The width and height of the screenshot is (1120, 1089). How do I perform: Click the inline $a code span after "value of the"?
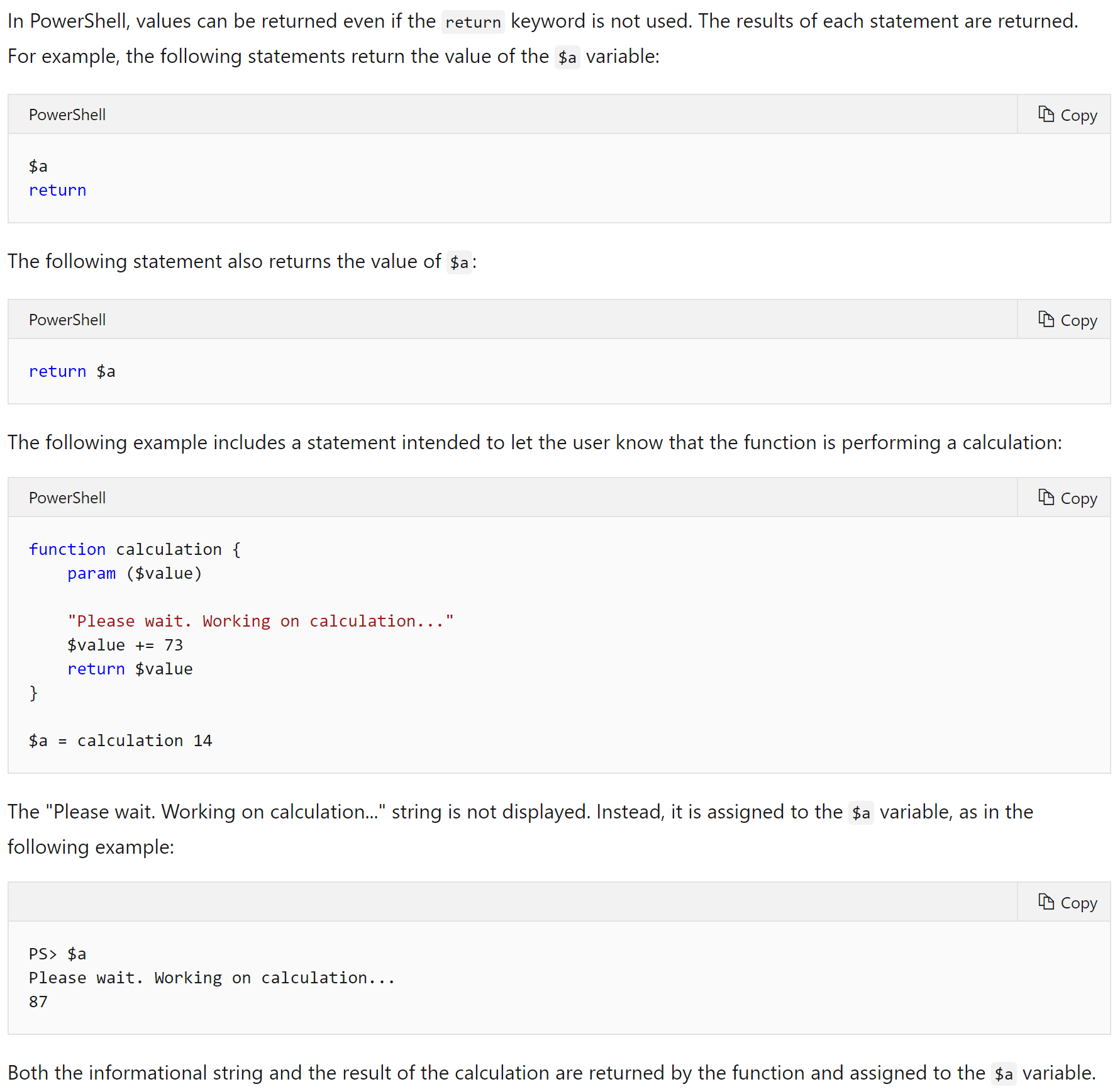[x=568, y=57]
